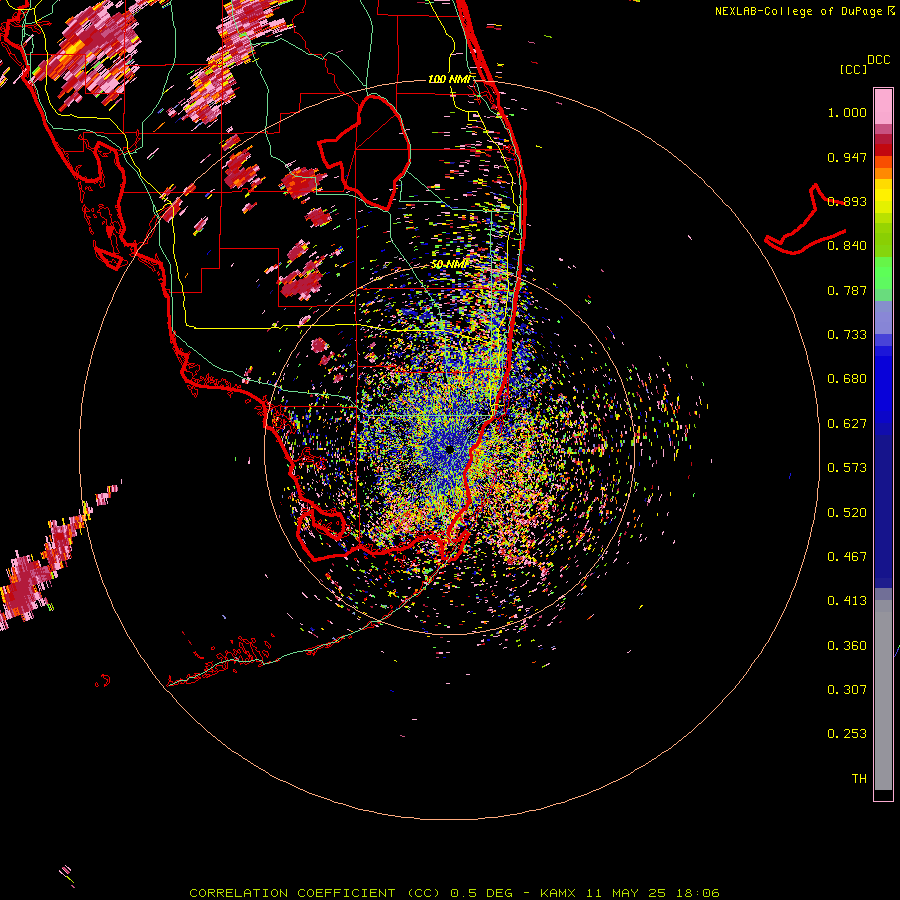Image resolution: width=900 pixels, height=900 pixels.
Task: Click the 0.573 scale value
Action: tap(847, 468)
